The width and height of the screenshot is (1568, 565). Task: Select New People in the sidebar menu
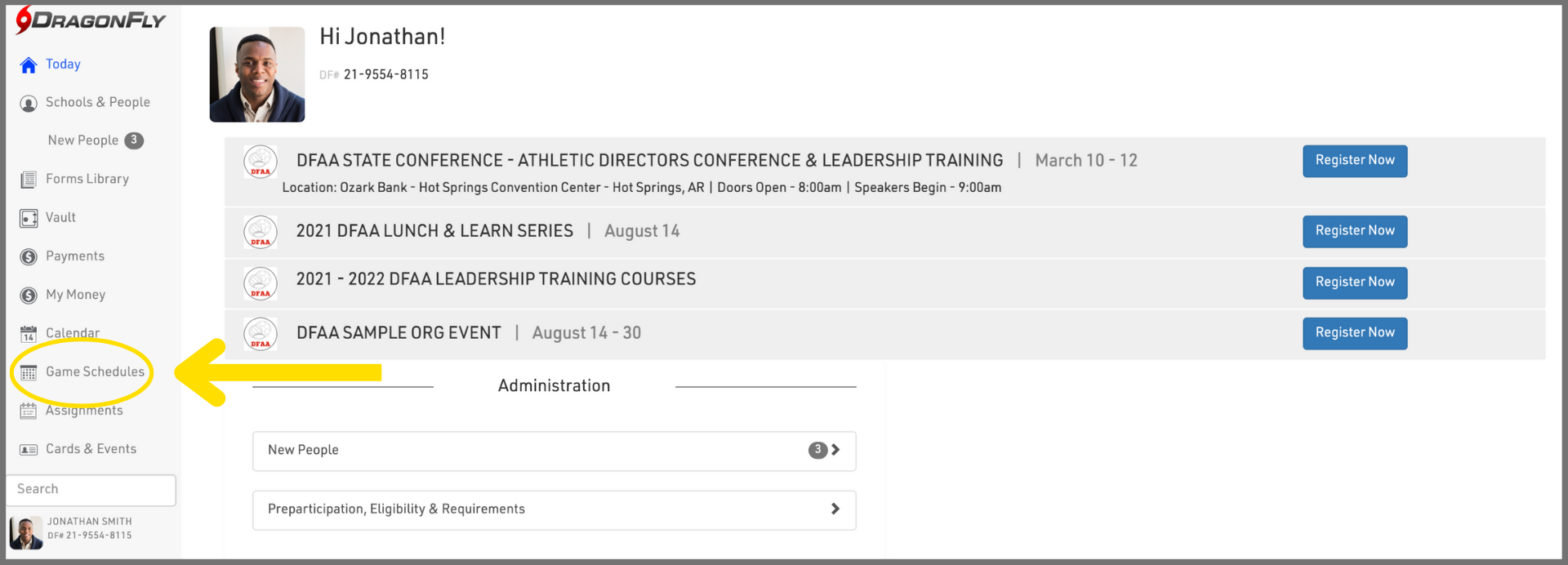coord(83,140)
